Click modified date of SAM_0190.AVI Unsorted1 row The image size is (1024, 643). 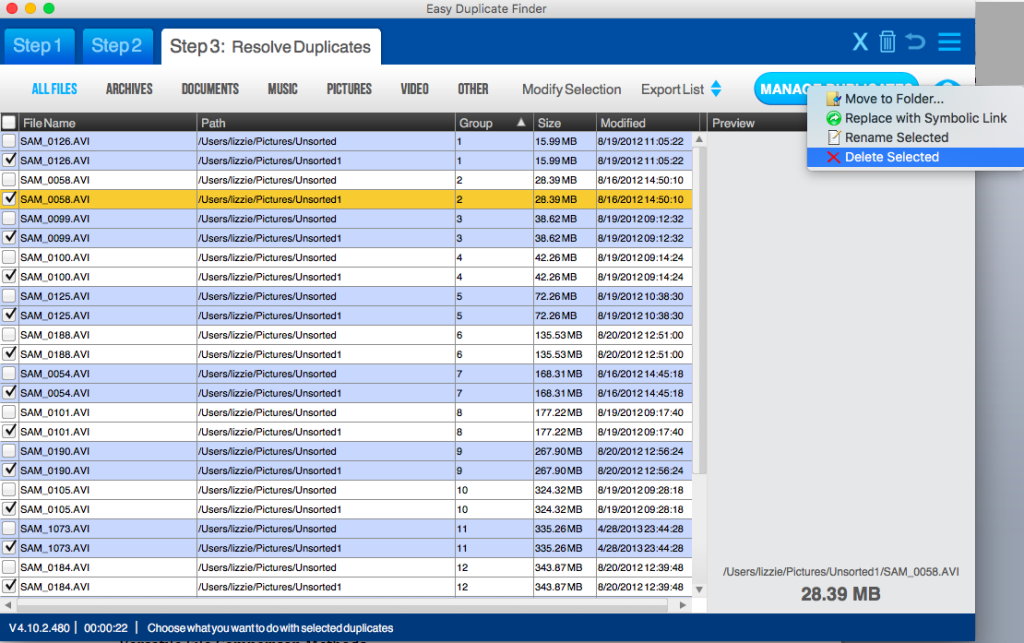(641, 471)
